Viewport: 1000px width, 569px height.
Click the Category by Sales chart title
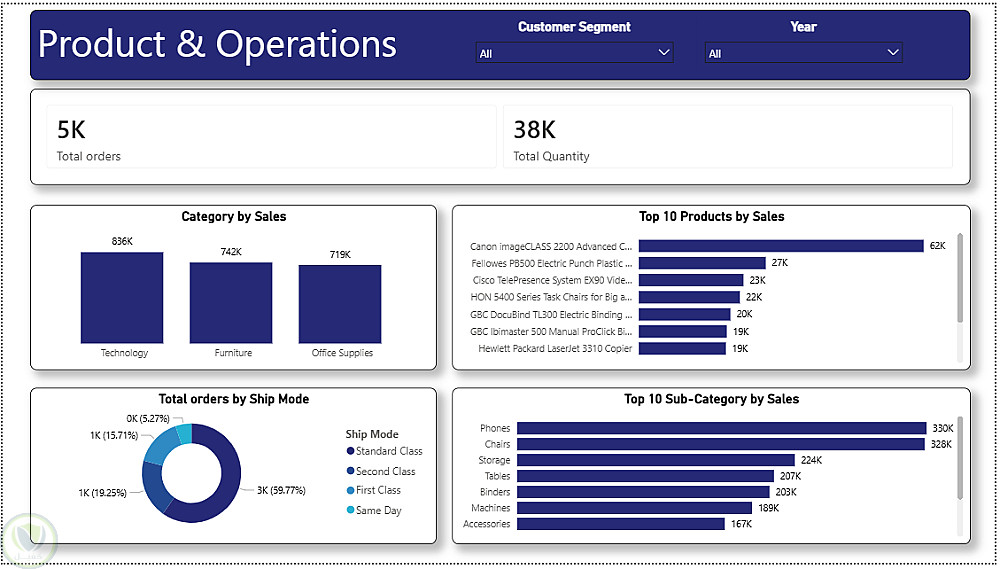pos(233,216)
